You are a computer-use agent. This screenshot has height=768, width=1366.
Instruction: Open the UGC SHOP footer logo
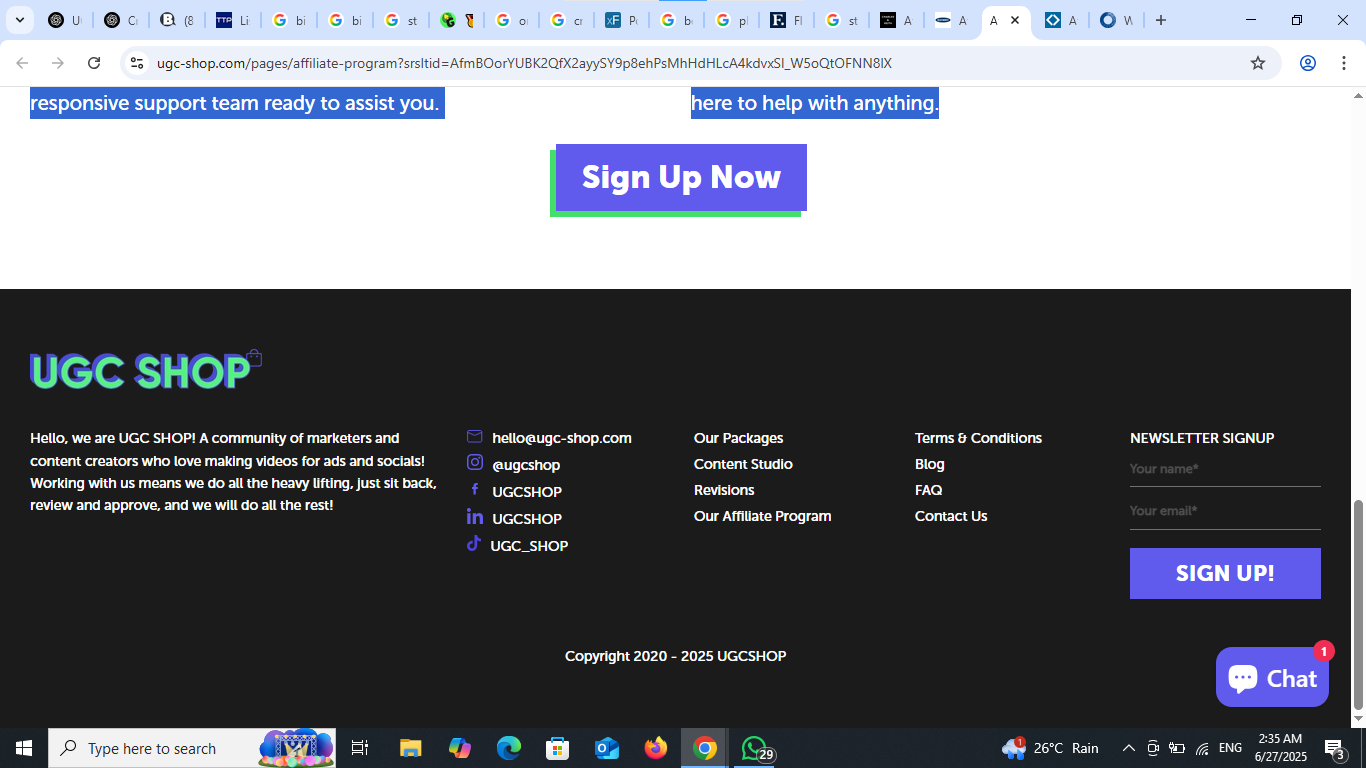click(146, 370)
